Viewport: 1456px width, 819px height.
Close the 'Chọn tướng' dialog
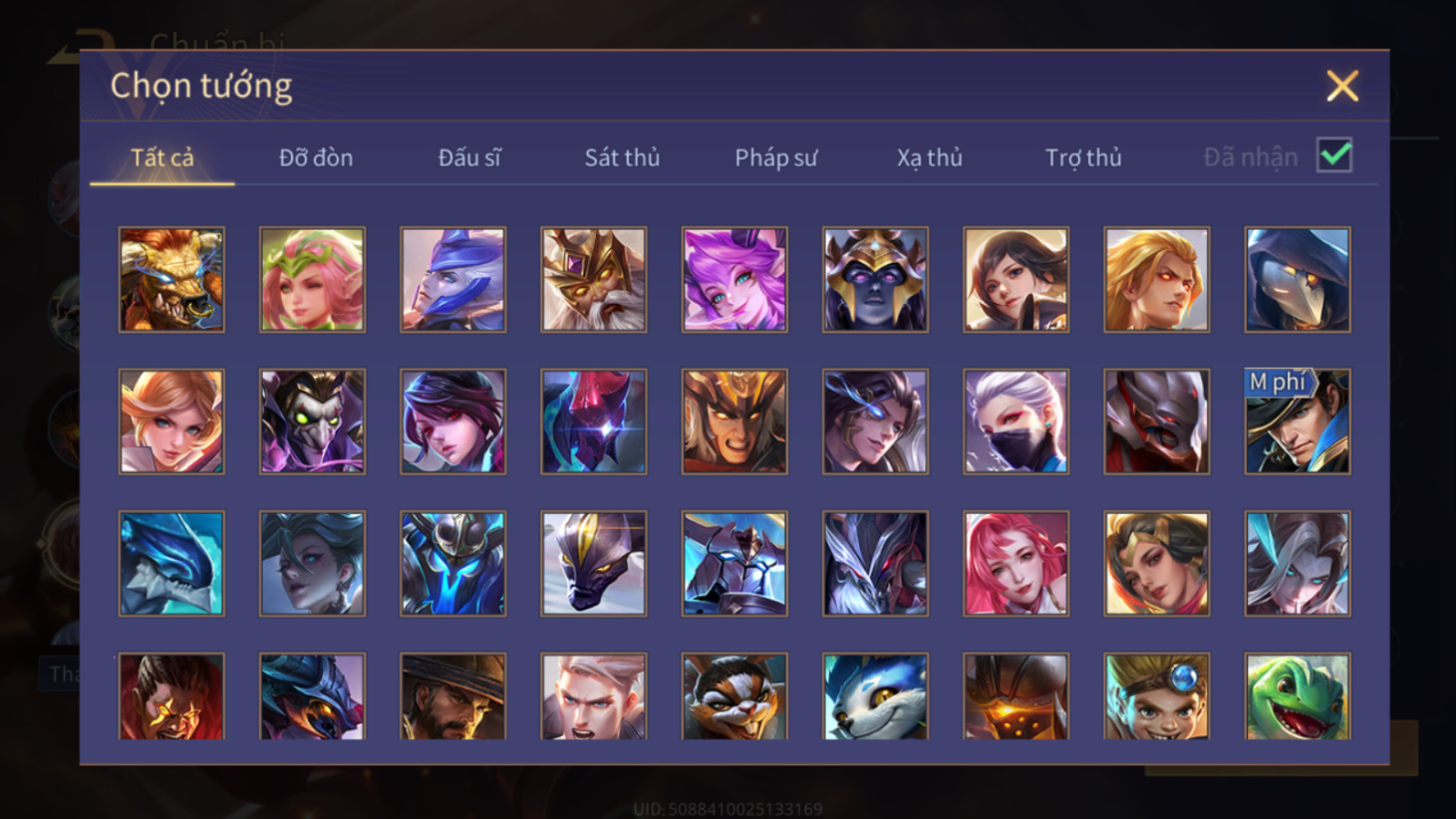point(1342,86)
